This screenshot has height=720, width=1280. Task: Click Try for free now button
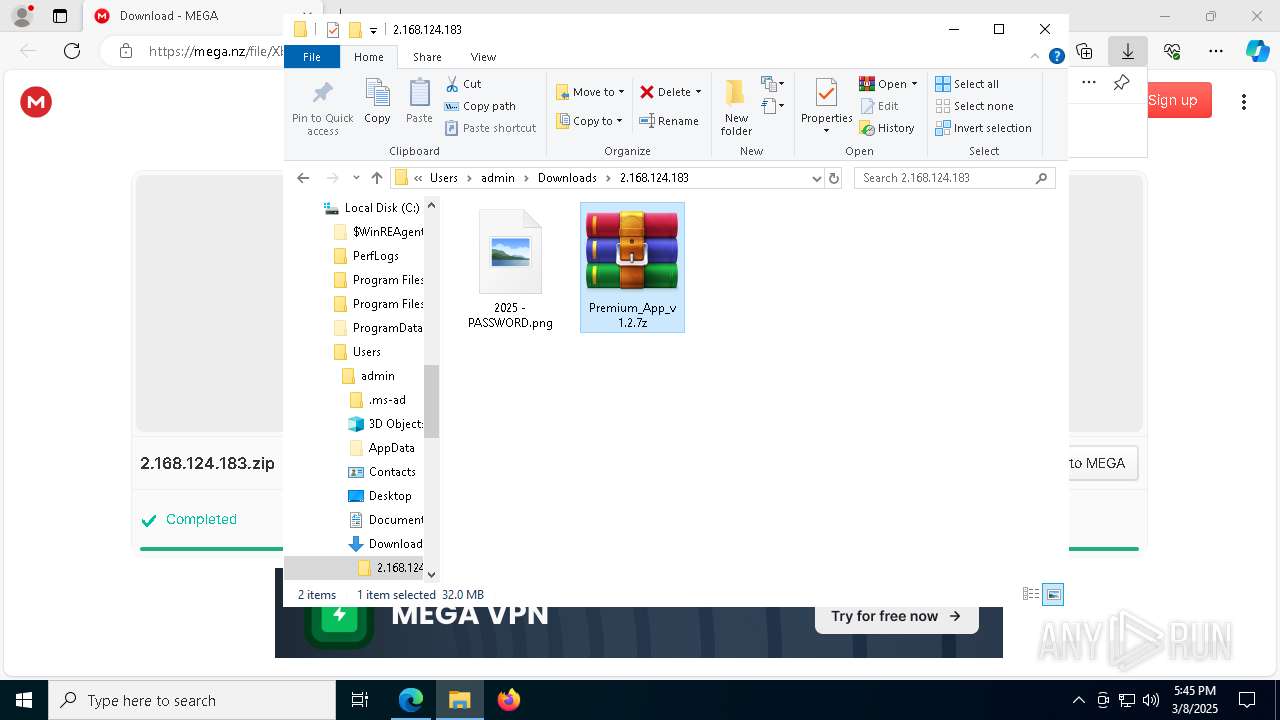tap(896, 616)
